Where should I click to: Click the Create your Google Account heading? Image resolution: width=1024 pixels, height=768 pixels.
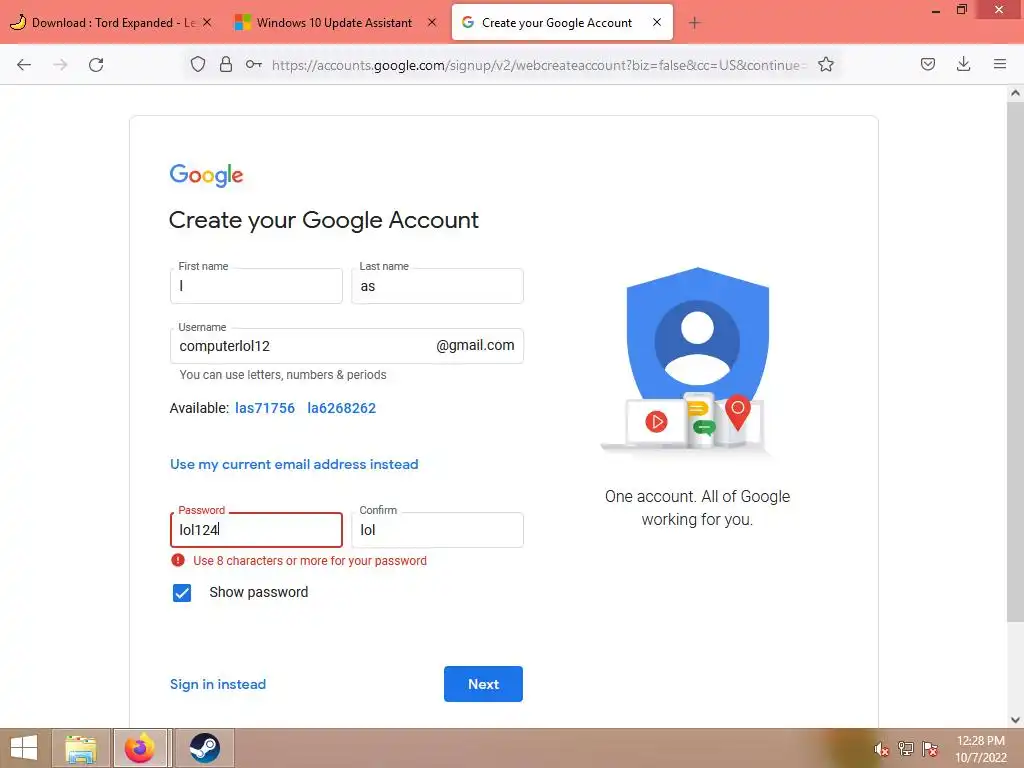pos(324,220)
